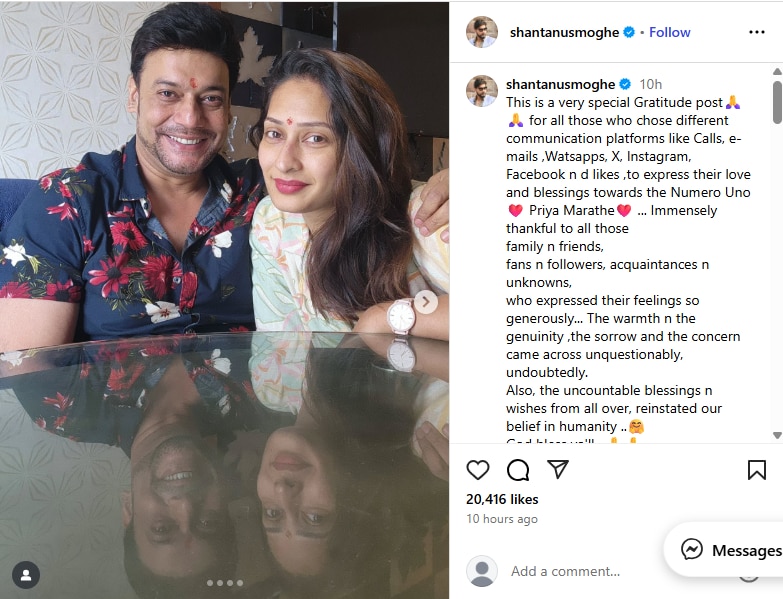Click the caption scrollbar thumb
Image resolution: width=783 pixels, height=599 pixels.
tap(777, 102)
